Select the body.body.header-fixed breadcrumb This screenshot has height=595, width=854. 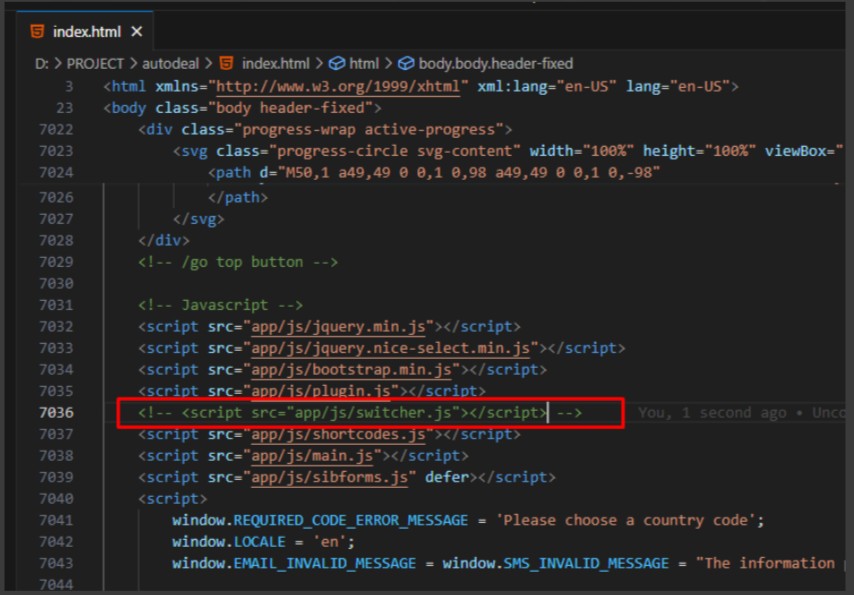496,64
